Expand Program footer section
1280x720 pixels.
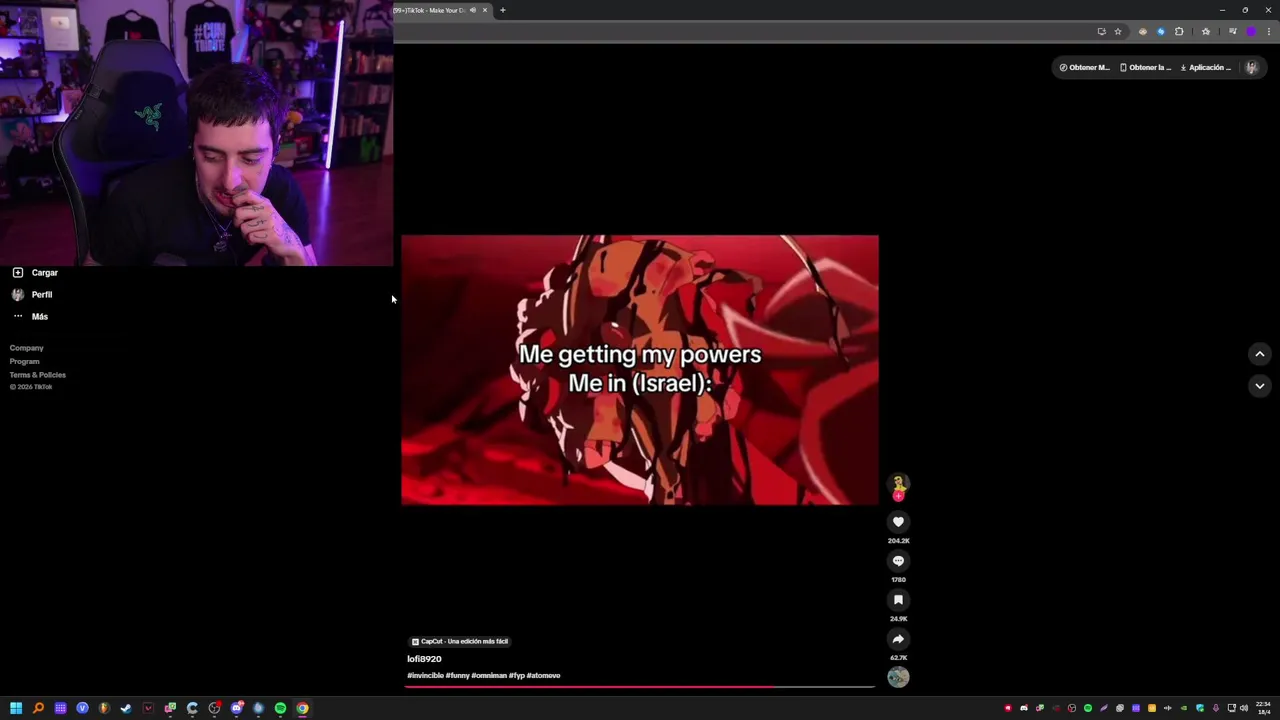[25, 361]
